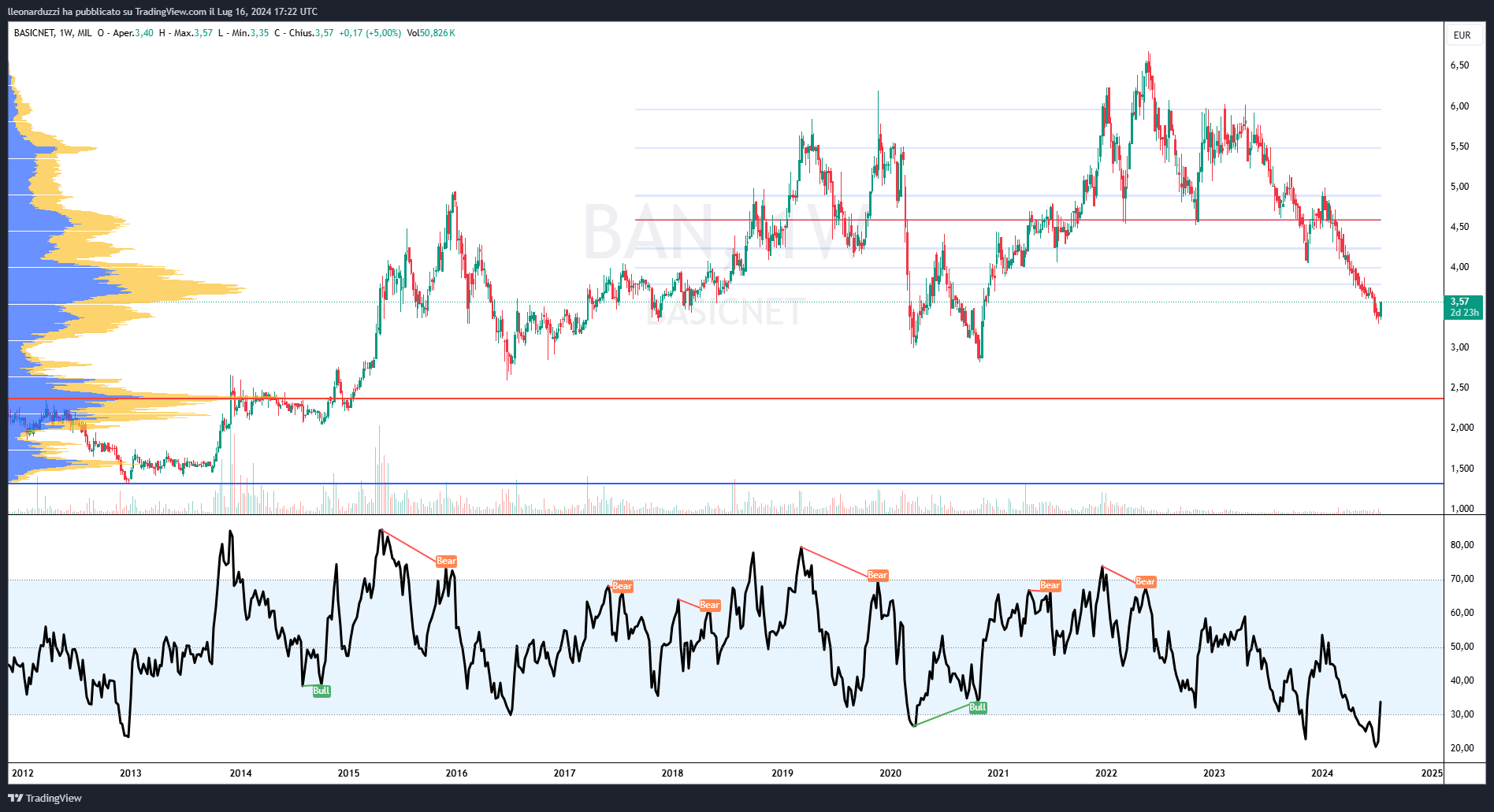The width and height of the screenshot is (1494, 812).
Task: Click the 6,50 price axis label
Action: click(1459, 65)
